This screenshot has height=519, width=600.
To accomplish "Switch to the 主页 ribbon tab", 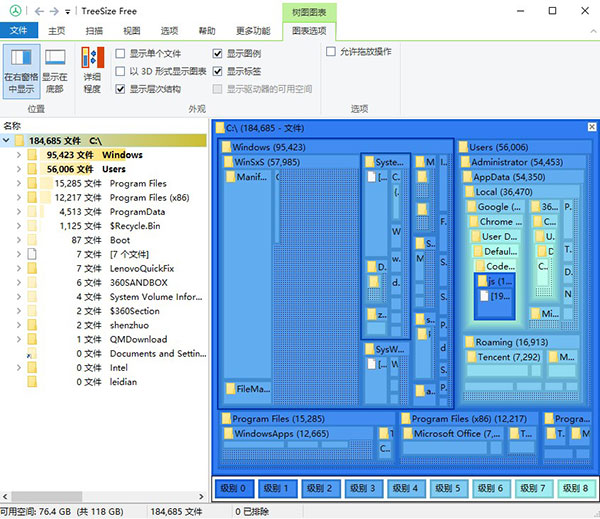I will (x=57, y=31).
